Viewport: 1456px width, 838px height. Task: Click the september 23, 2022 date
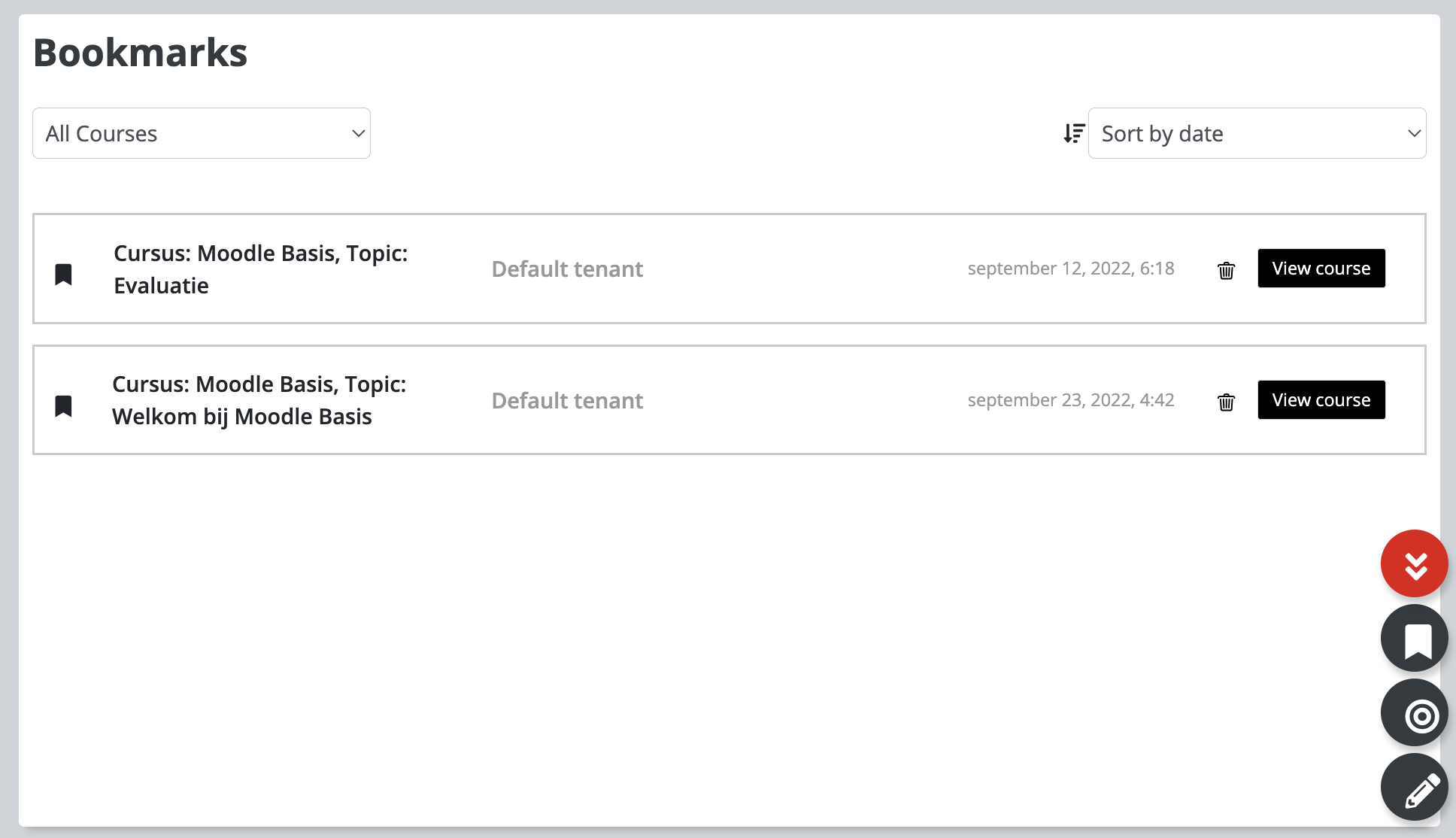(1071, 400)
